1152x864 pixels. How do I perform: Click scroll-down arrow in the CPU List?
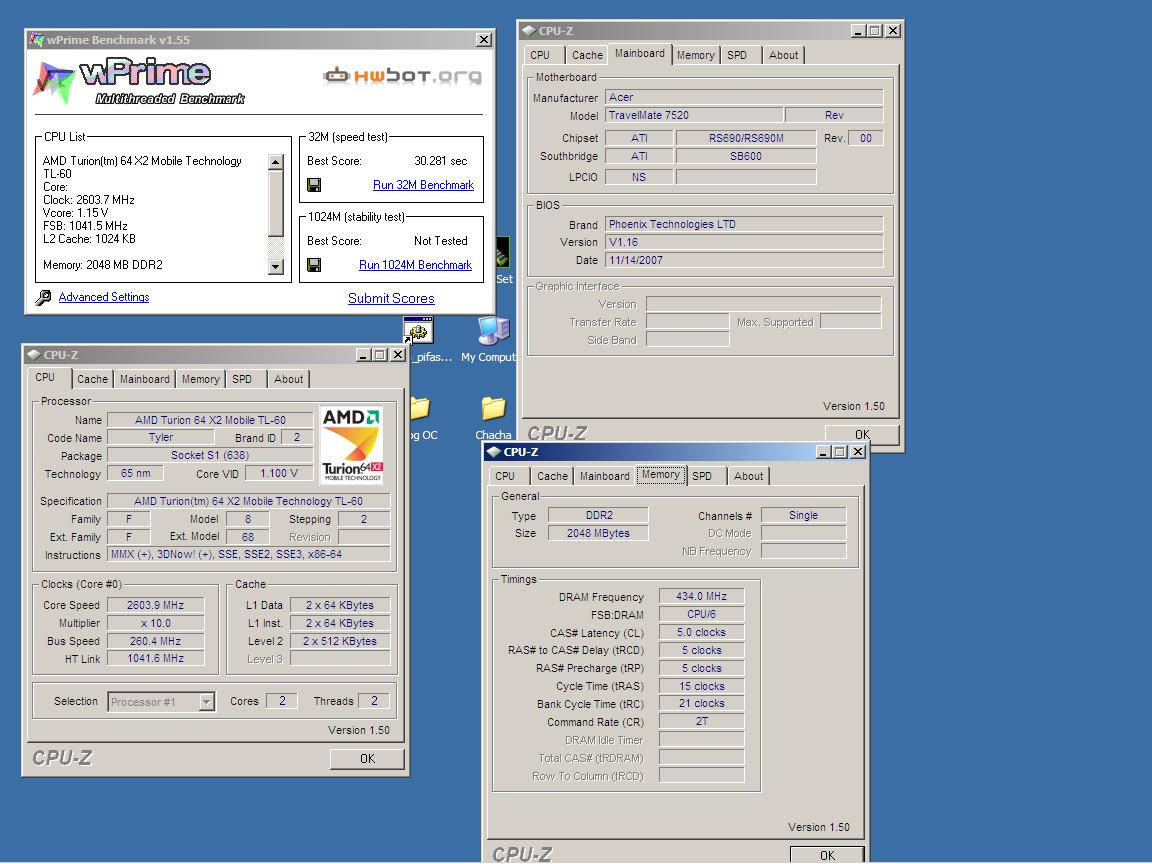coord(276,267)
